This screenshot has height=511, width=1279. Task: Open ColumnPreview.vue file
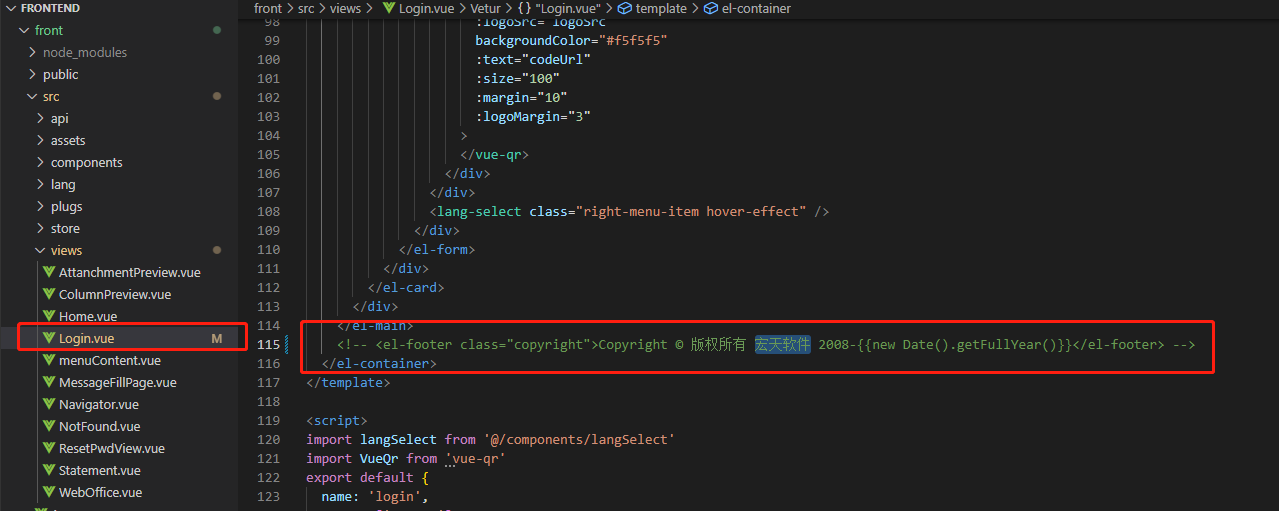(x=115, y=294)
